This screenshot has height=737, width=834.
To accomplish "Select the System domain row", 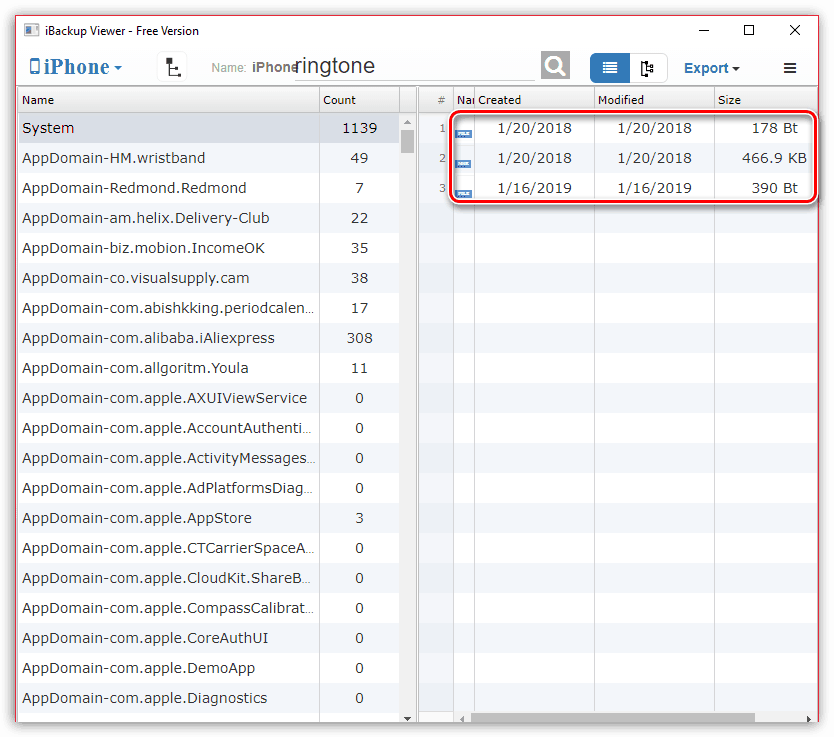I will pyautogui.click(x=208, y=128).
